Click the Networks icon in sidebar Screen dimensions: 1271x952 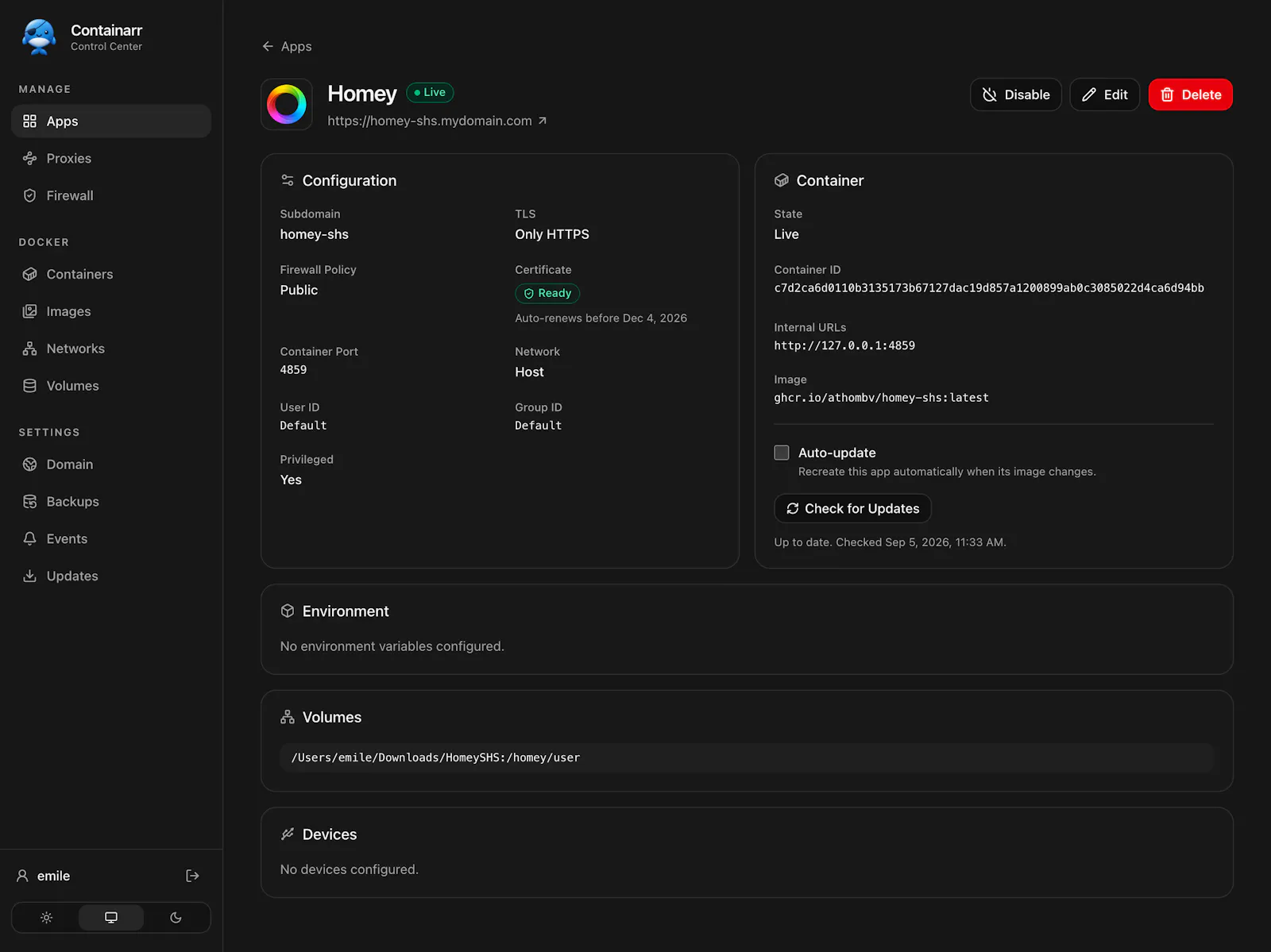click(29, 349)
